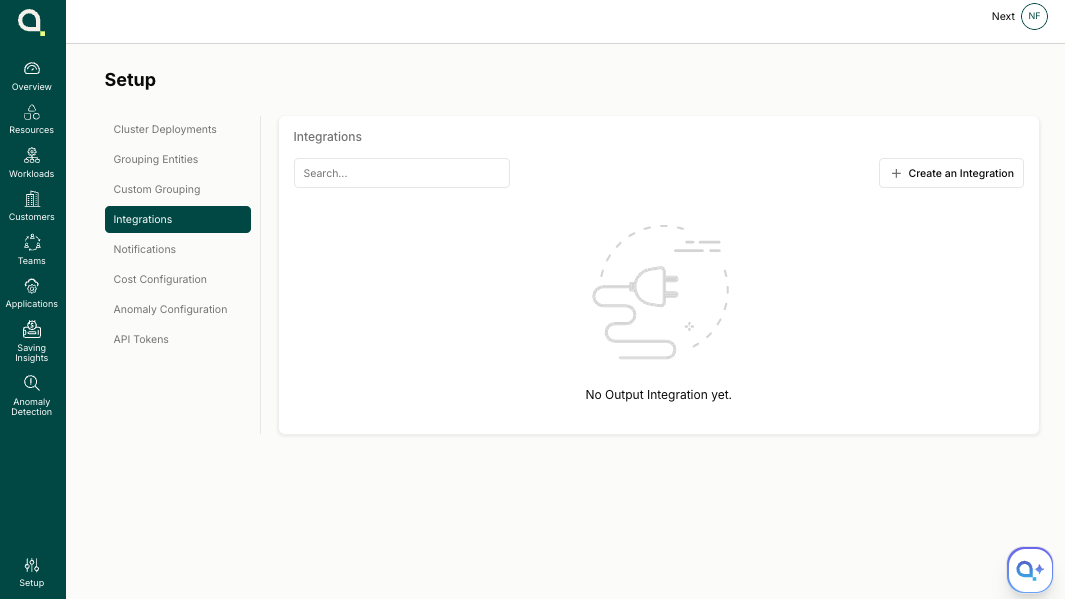Viewport: 1065px width, 599px height.
Task: Open the Applications section
Action: (32, 293)
